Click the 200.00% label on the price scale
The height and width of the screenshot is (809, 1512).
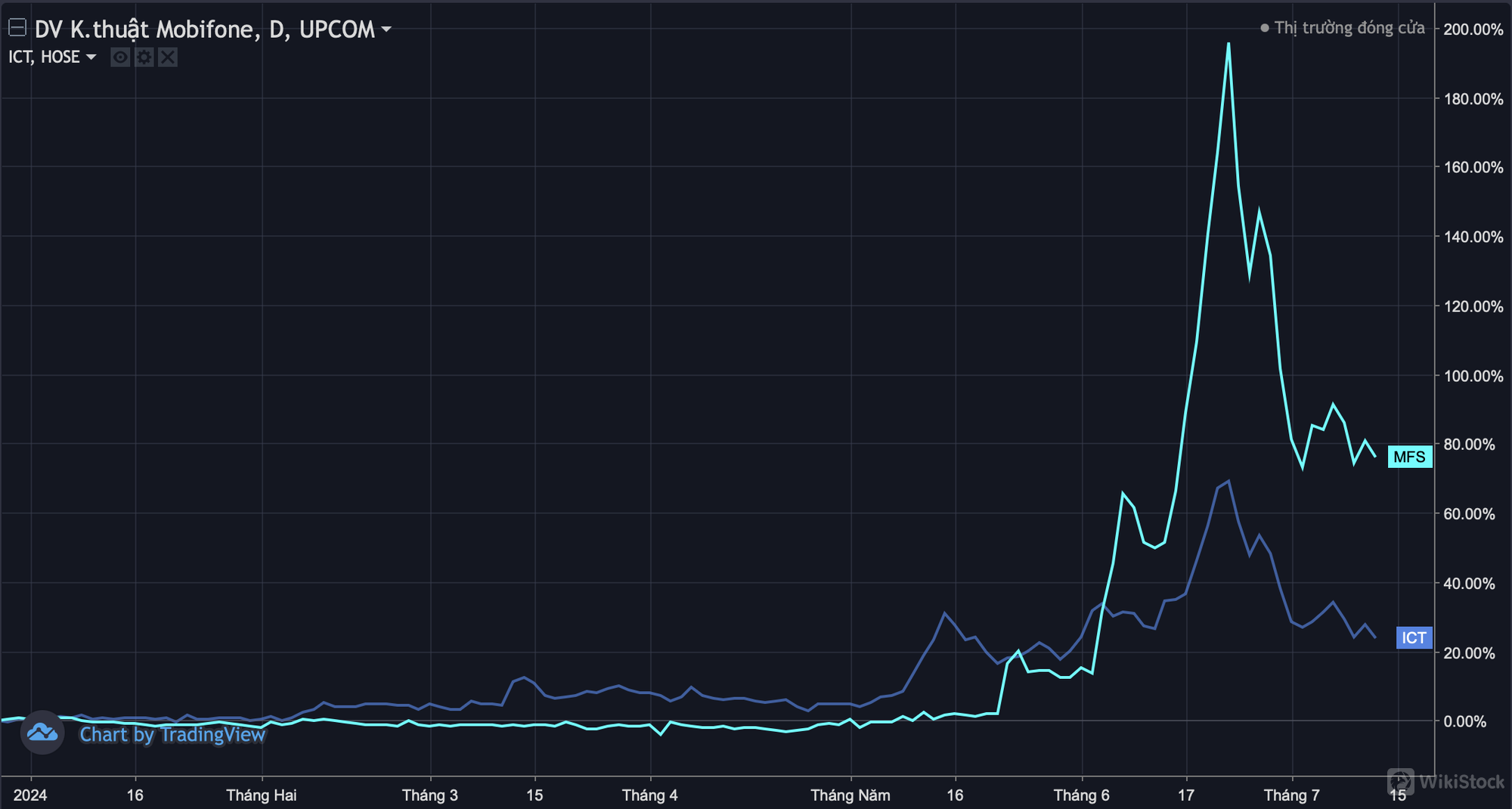point(1473,29)
